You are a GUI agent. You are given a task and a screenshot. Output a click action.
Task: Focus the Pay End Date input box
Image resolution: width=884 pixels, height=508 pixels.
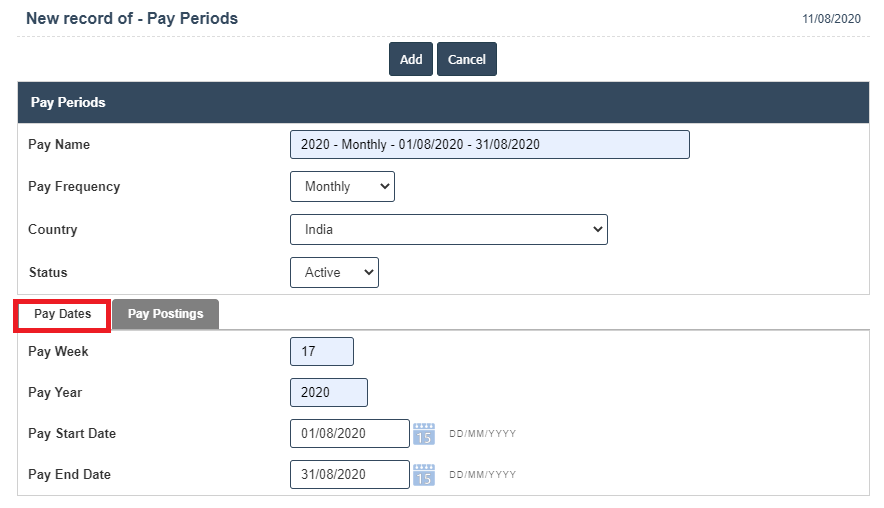click(350, 475)
